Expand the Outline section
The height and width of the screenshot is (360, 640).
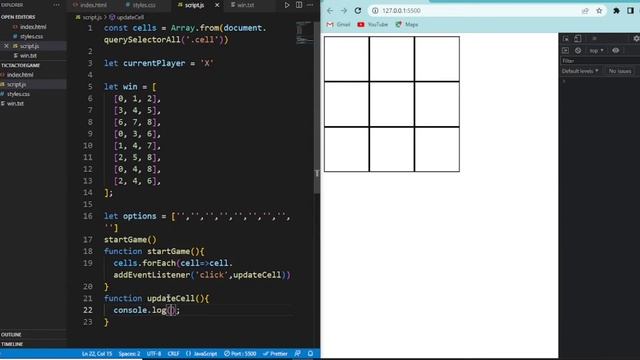[x=11, y=335]
